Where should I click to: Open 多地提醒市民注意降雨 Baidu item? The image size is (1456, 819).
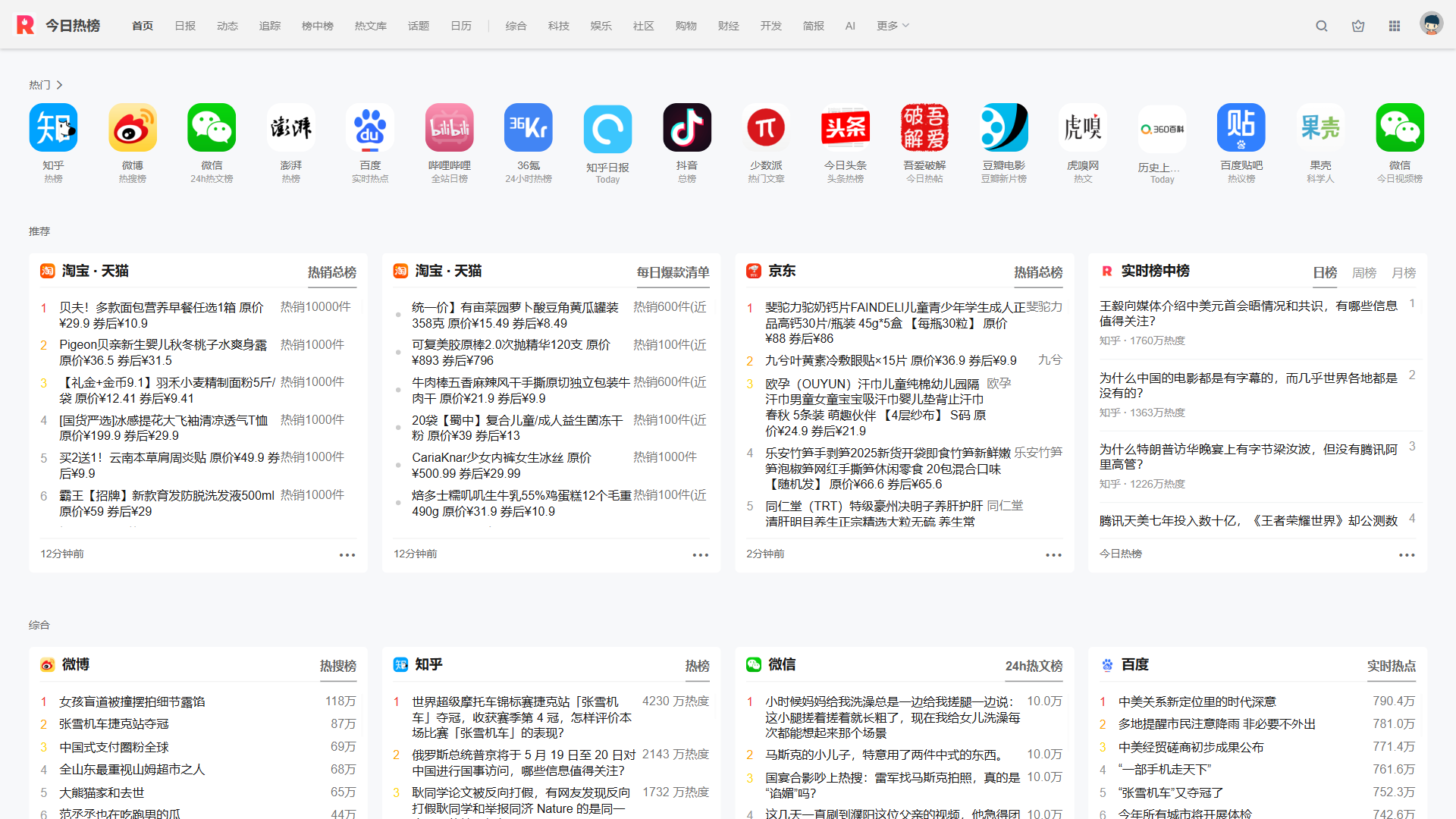[x=1217, y=724]
